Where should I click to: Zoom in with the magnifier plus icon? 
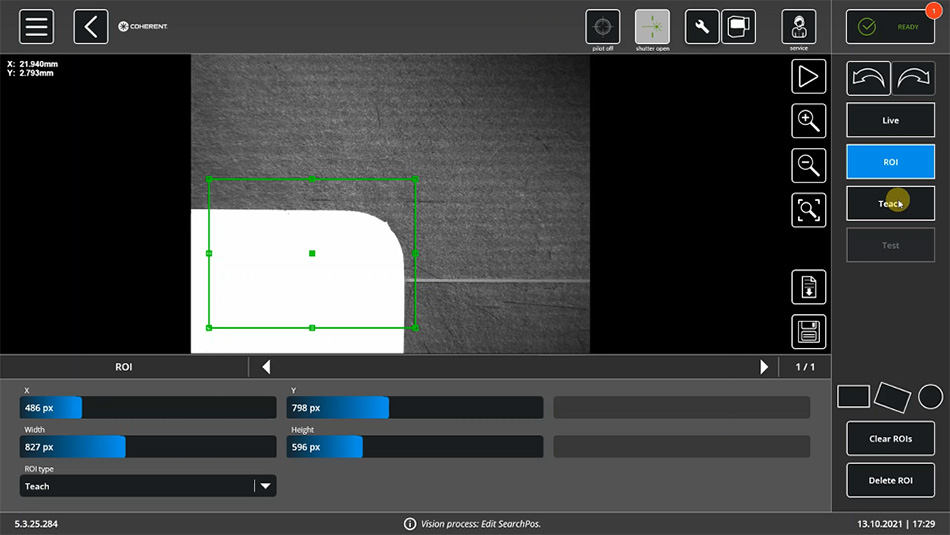[x=808, y=121]
